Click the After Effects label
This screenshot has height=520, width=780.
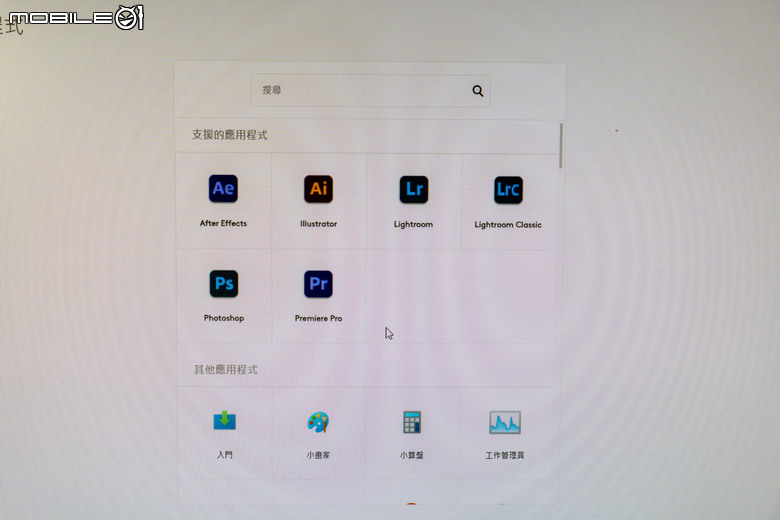click(223, 223)
